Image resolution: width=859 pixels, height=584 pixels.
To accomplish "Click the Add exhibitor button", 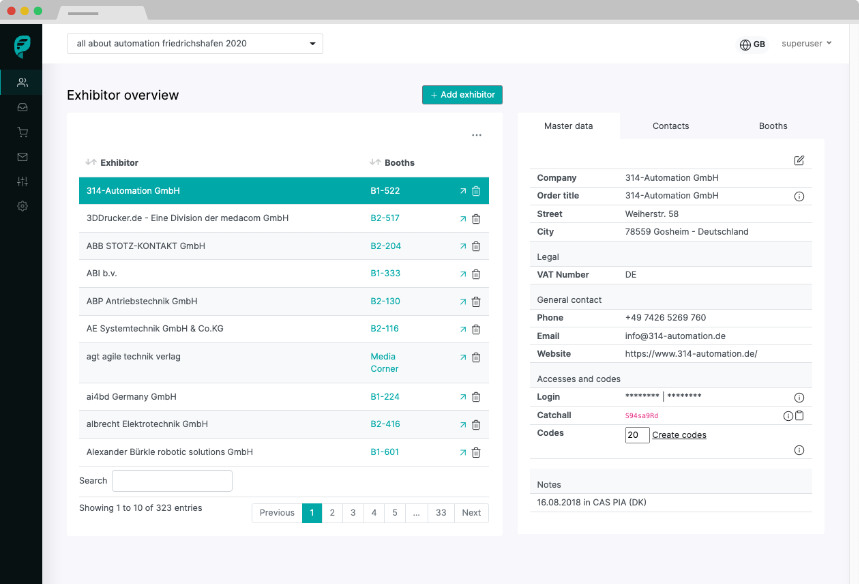I will pyautogui.click(x=462, y=95).
